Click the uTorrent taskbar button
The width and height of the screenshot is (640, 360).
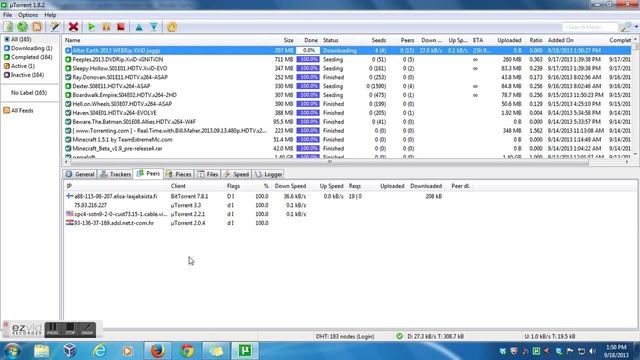tap(245, 351)
